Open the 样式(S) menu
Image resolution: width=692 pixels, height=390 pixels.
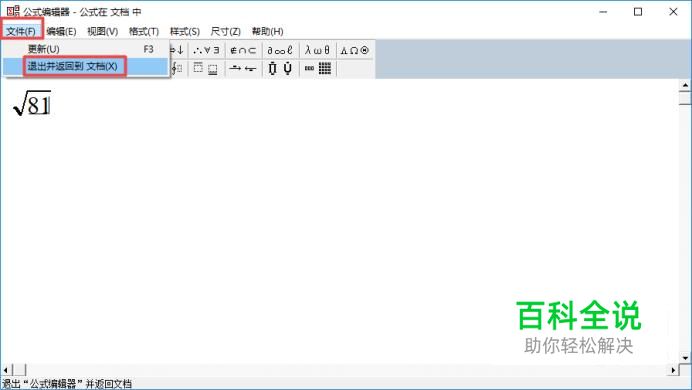[x=185, y=31]
